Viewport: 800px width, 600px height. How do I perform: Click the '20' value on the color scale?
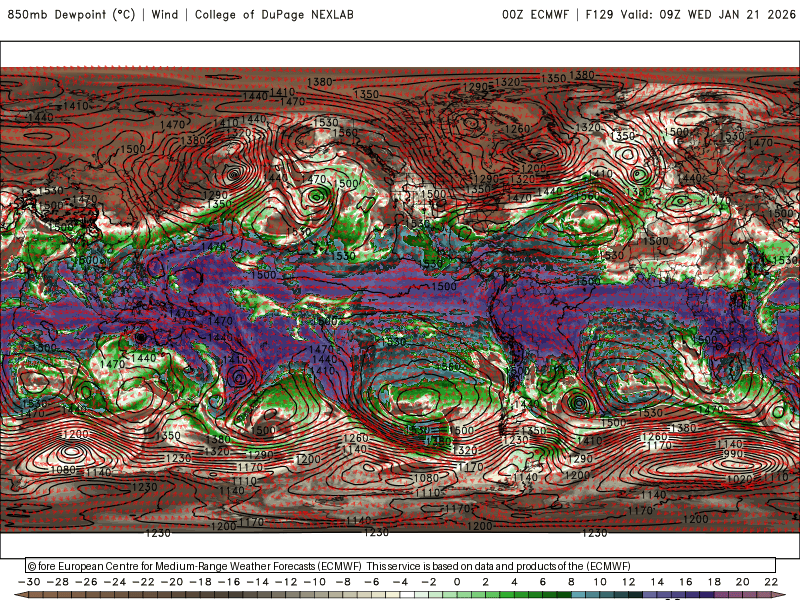tap(743, 582)
